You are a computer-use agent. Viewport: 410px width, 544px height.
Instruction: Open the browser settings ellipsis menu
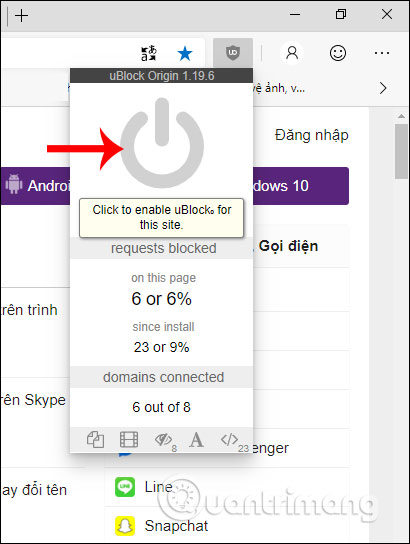tap(382, 53)
